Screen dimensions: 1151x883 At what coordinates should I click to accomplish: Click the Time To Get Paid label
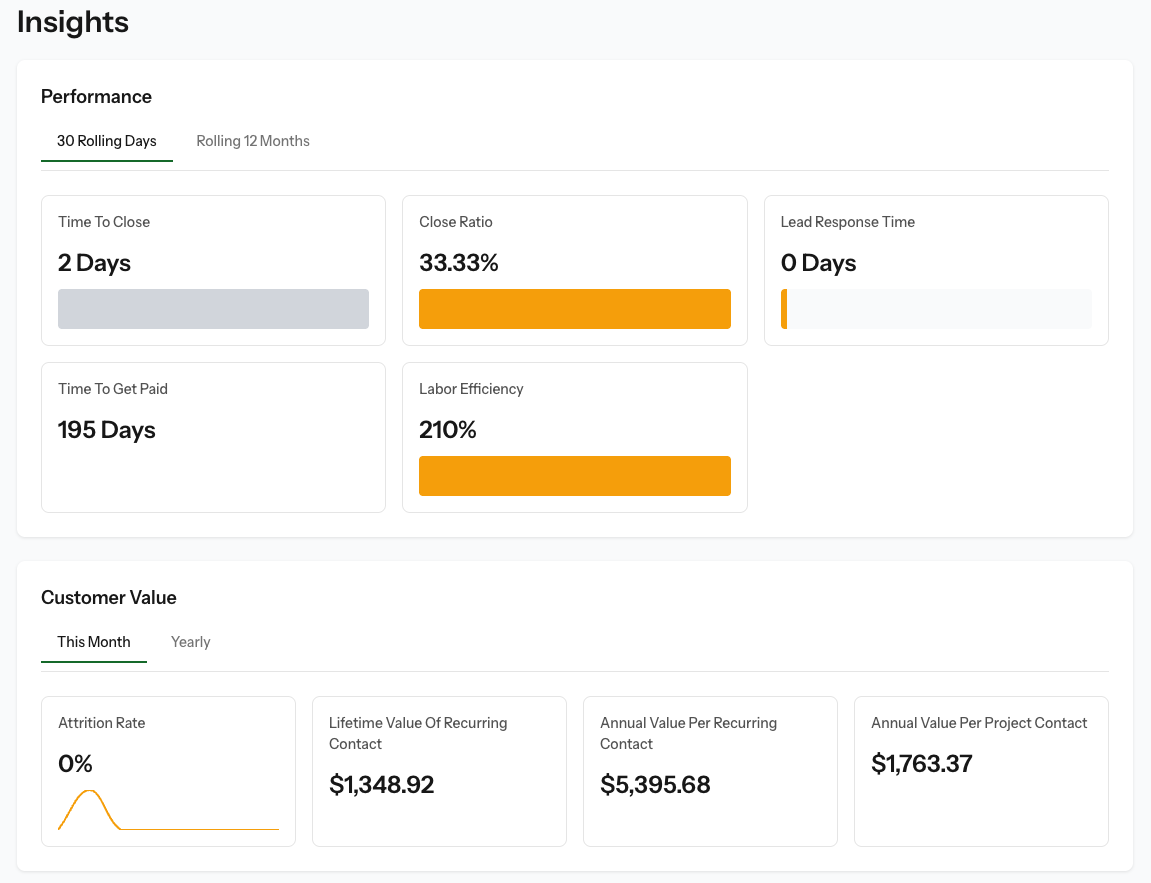[113, 389]
